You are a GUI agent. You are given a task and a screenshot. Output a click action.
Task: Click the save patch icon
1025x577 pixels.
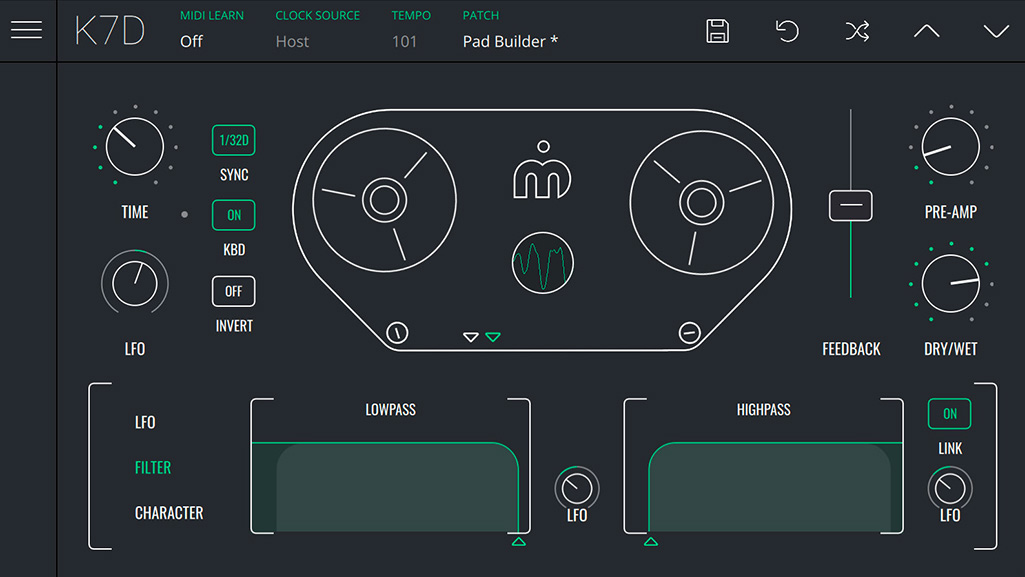pos(717,31)
